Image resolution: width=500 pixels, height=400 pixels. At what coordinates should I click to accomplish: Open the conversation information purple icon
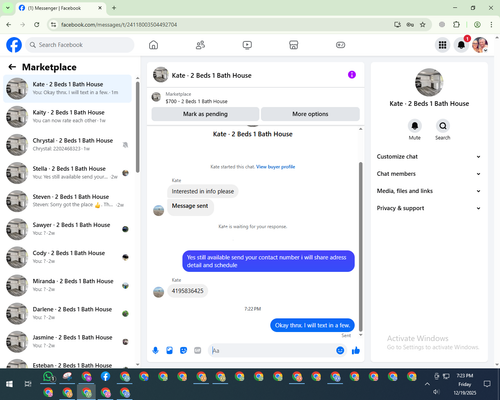click(352, 75)
